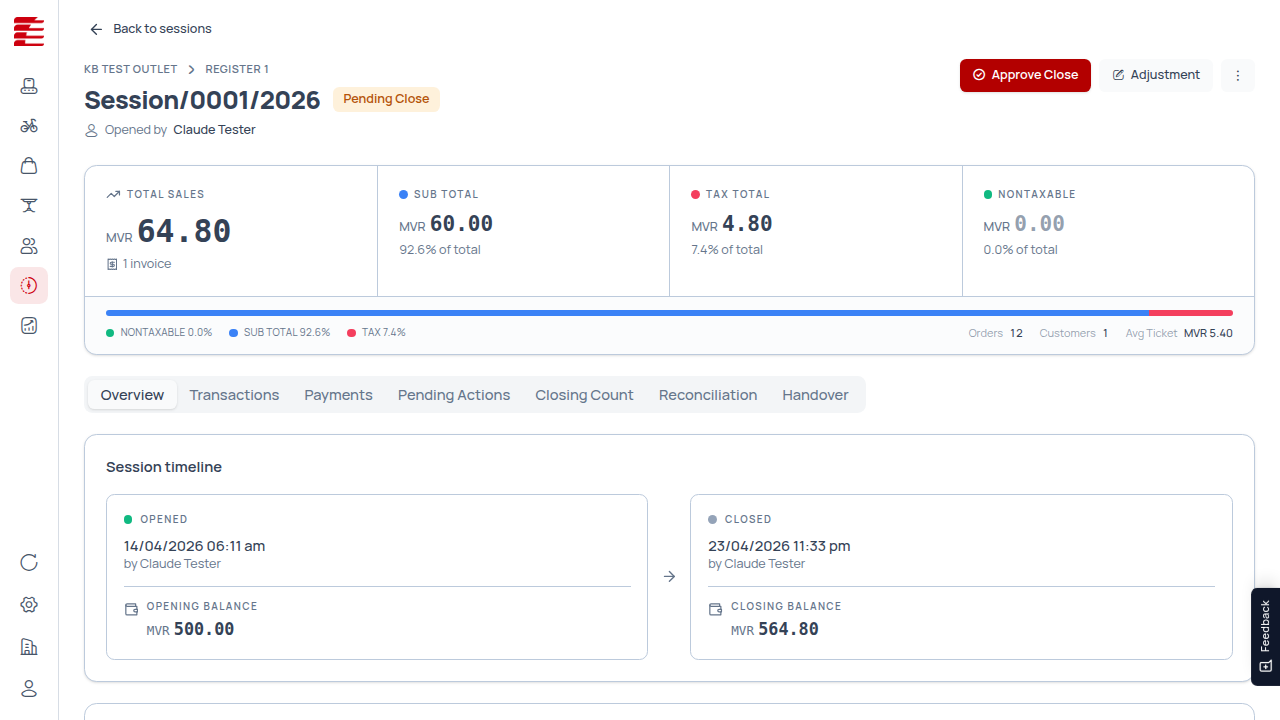Click the Pending Close status badge
This screenshot has height=720, width=1280.
[x=386, y=99]
